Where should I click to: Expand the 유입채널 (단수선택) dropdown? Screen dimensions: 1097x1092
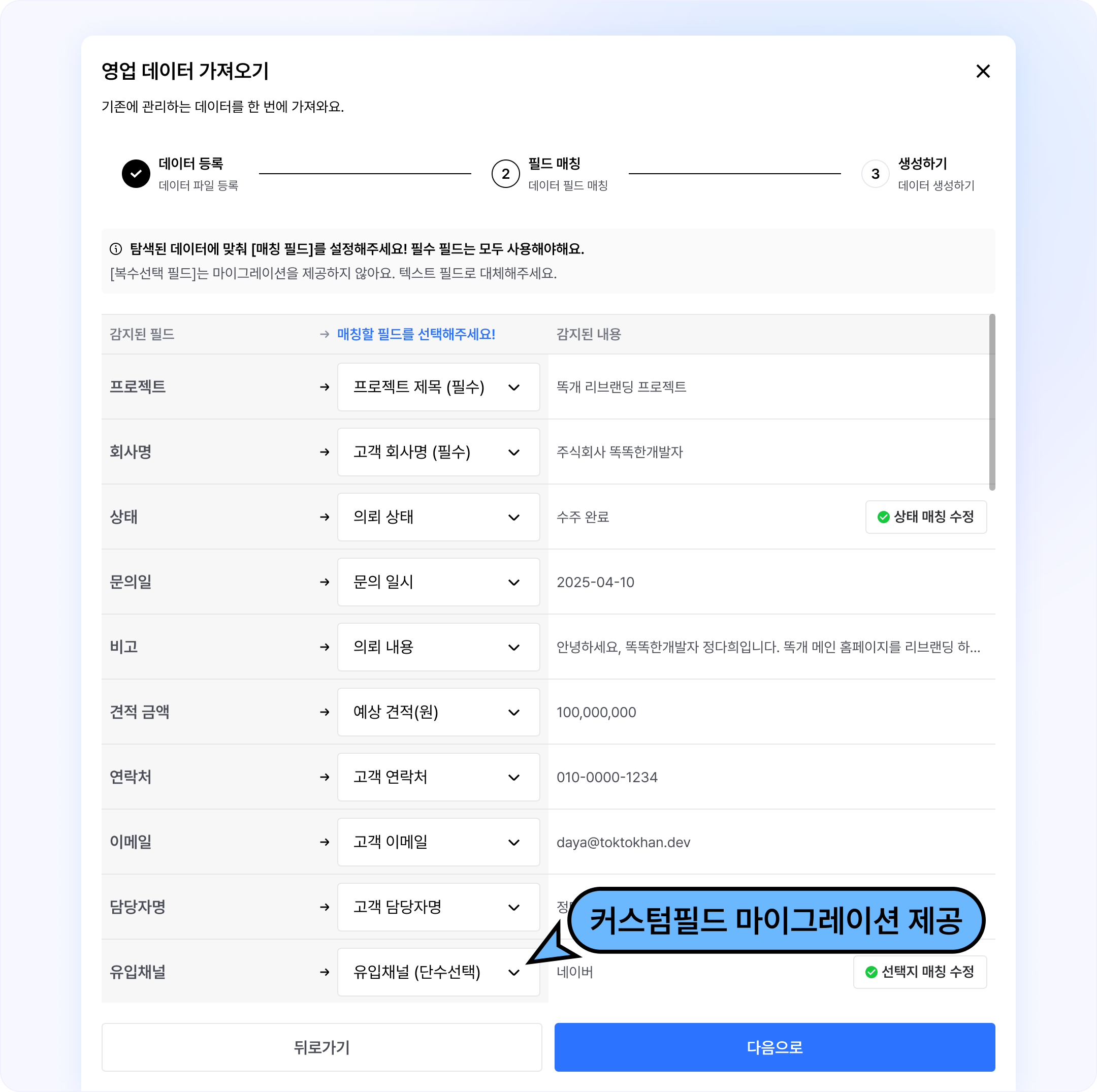click(x=438, y=972)
